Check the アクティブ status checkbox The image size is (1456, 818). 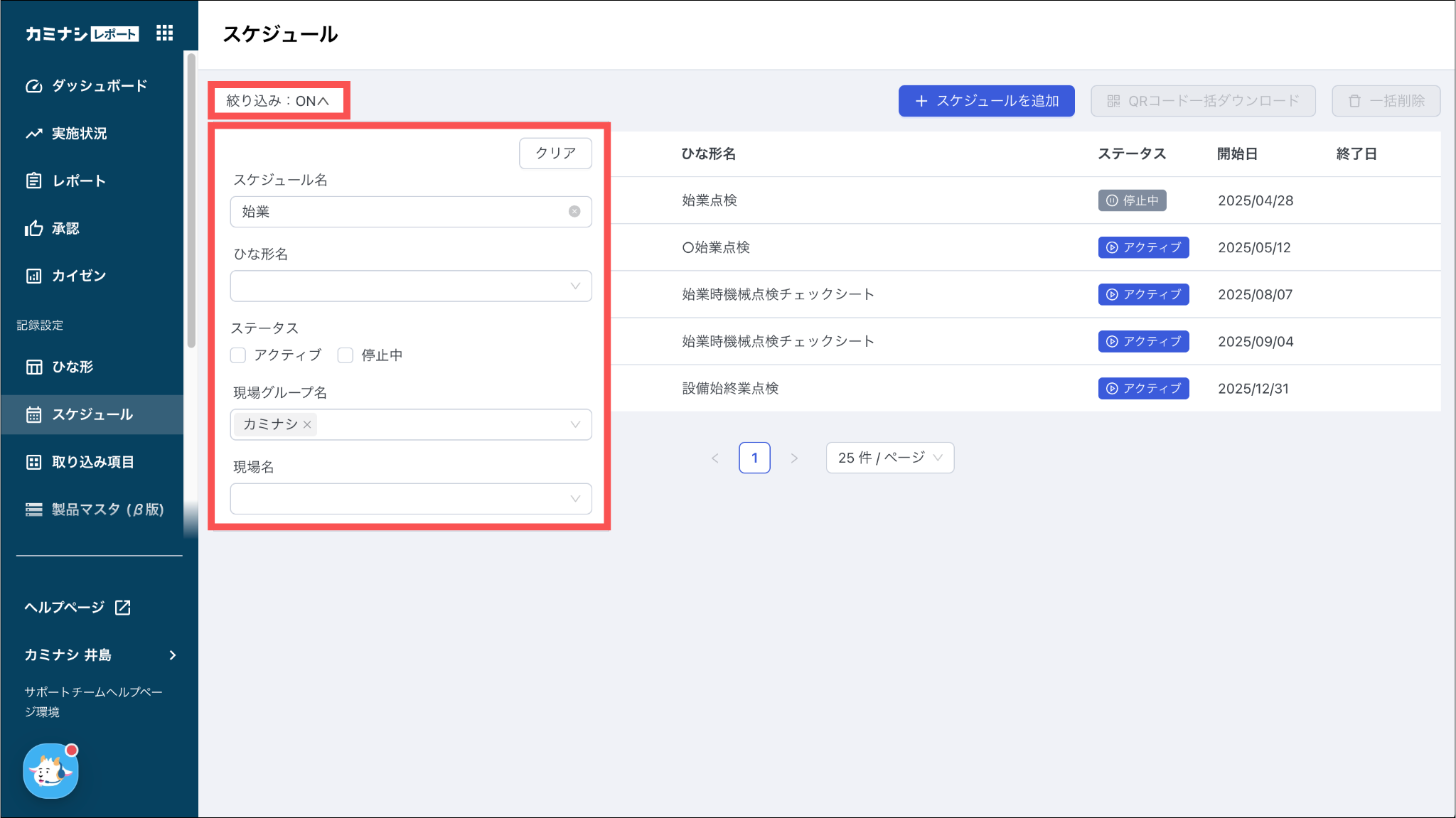click(x=238, y=355)
